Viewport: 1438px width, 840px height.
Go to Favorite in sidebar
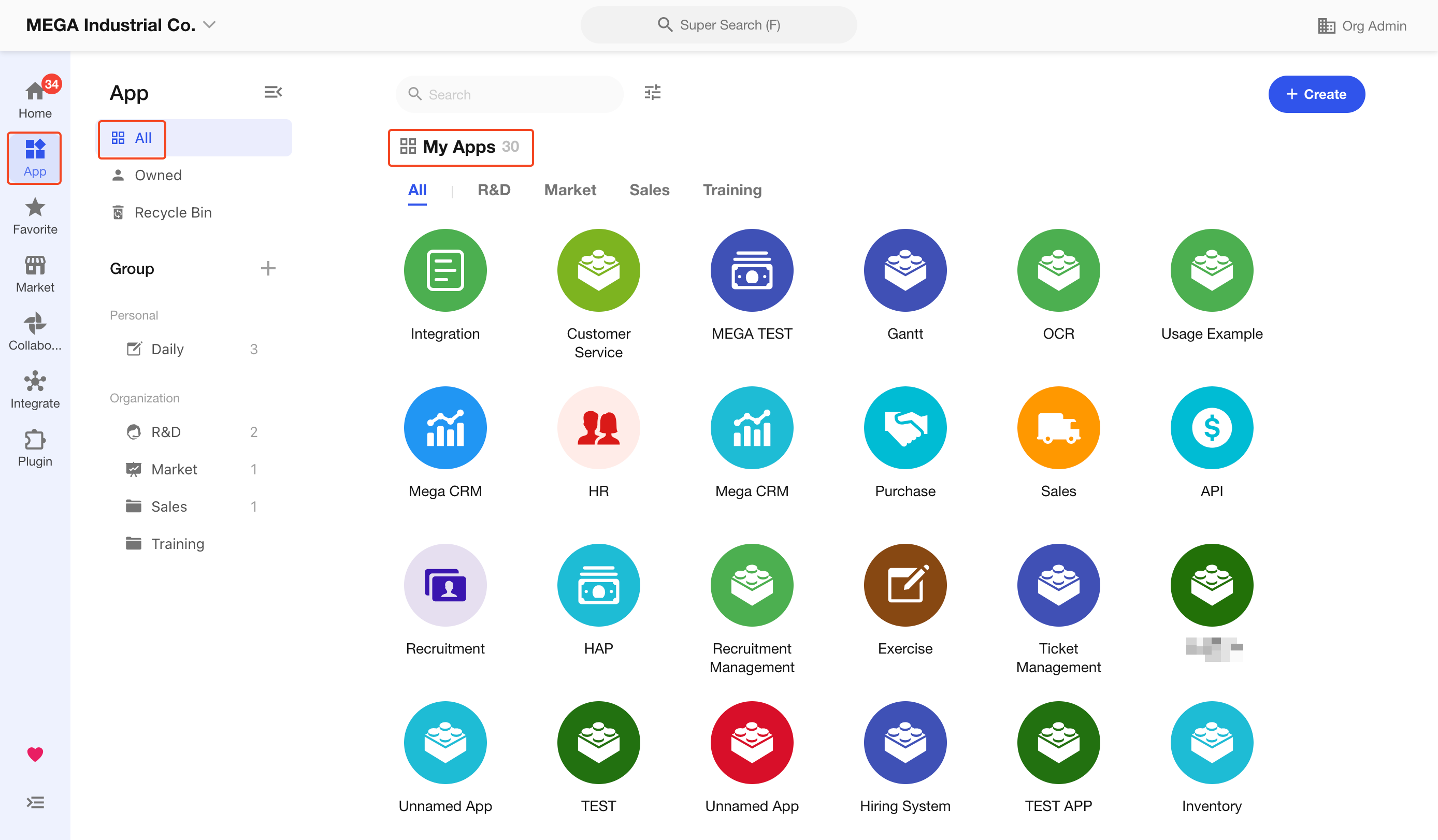(35, 216)
